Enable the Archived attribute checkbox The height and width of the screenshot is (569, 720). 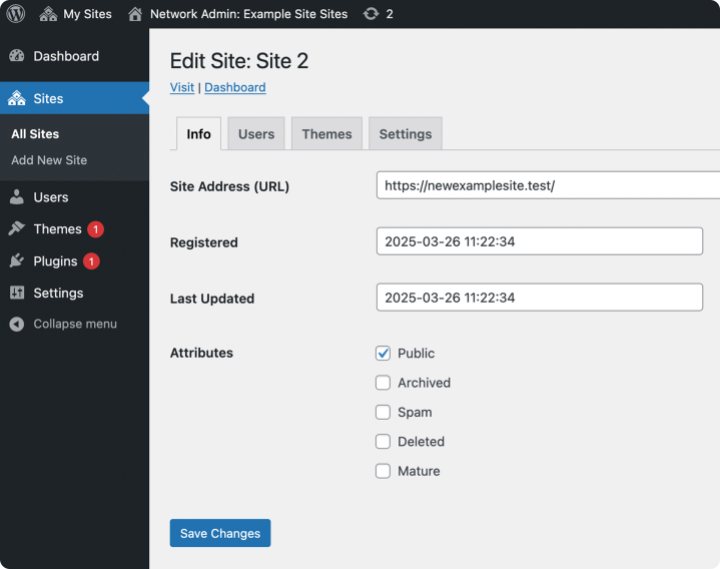pos(383,382)
